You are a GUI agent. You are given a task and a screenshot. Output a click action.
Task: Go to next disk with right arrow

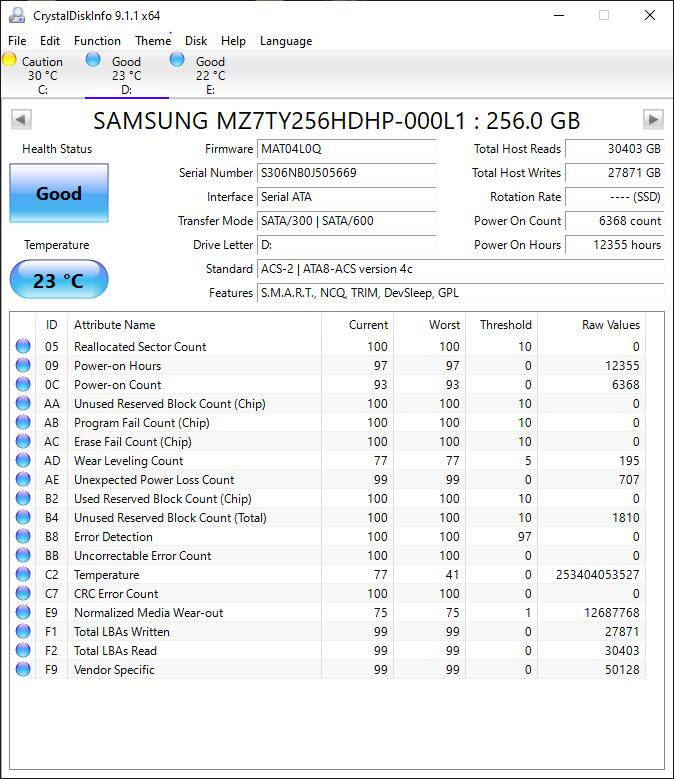point(653,120)
